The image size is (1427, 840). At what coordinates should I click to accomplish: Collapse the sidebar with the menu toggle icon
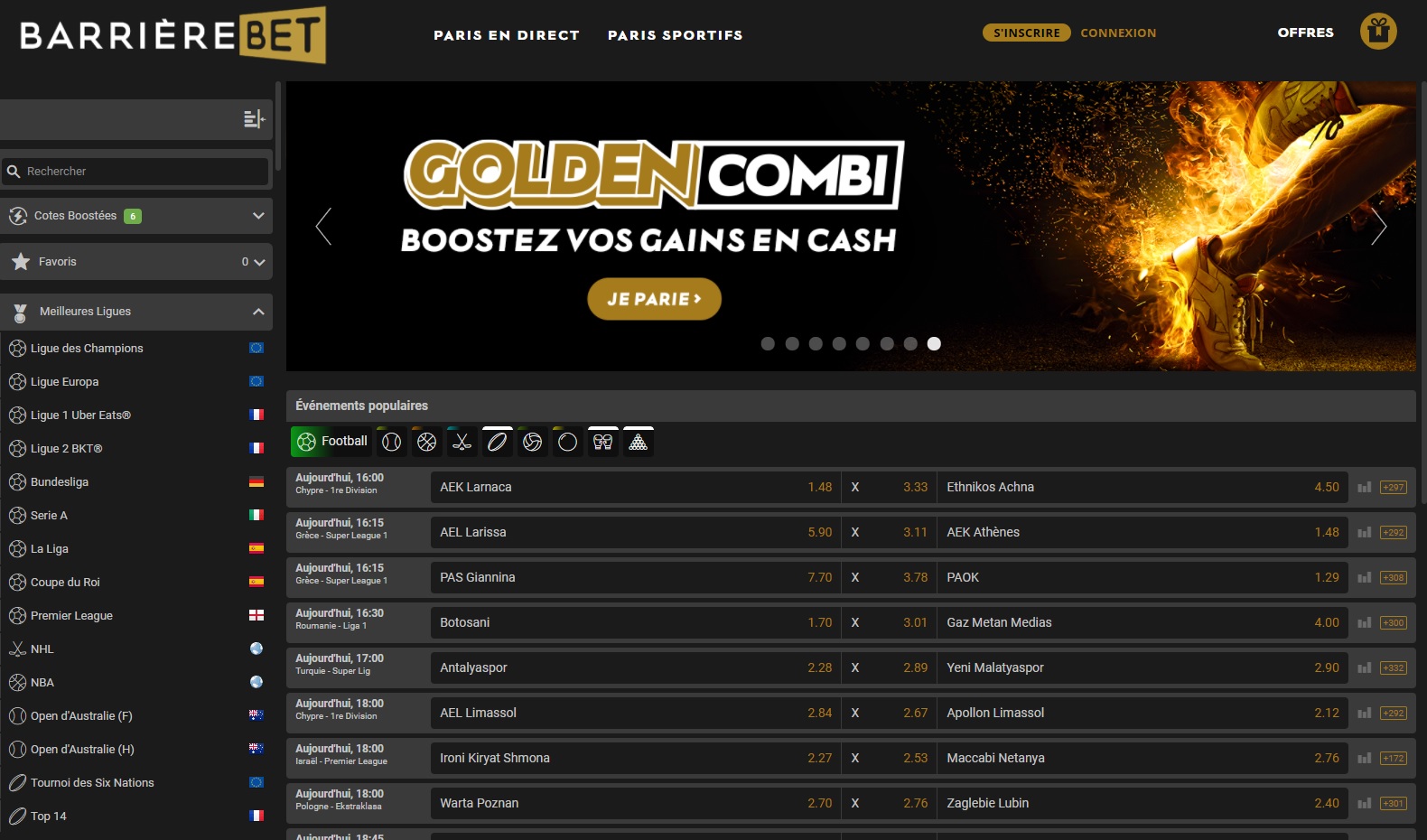[254, 119]
